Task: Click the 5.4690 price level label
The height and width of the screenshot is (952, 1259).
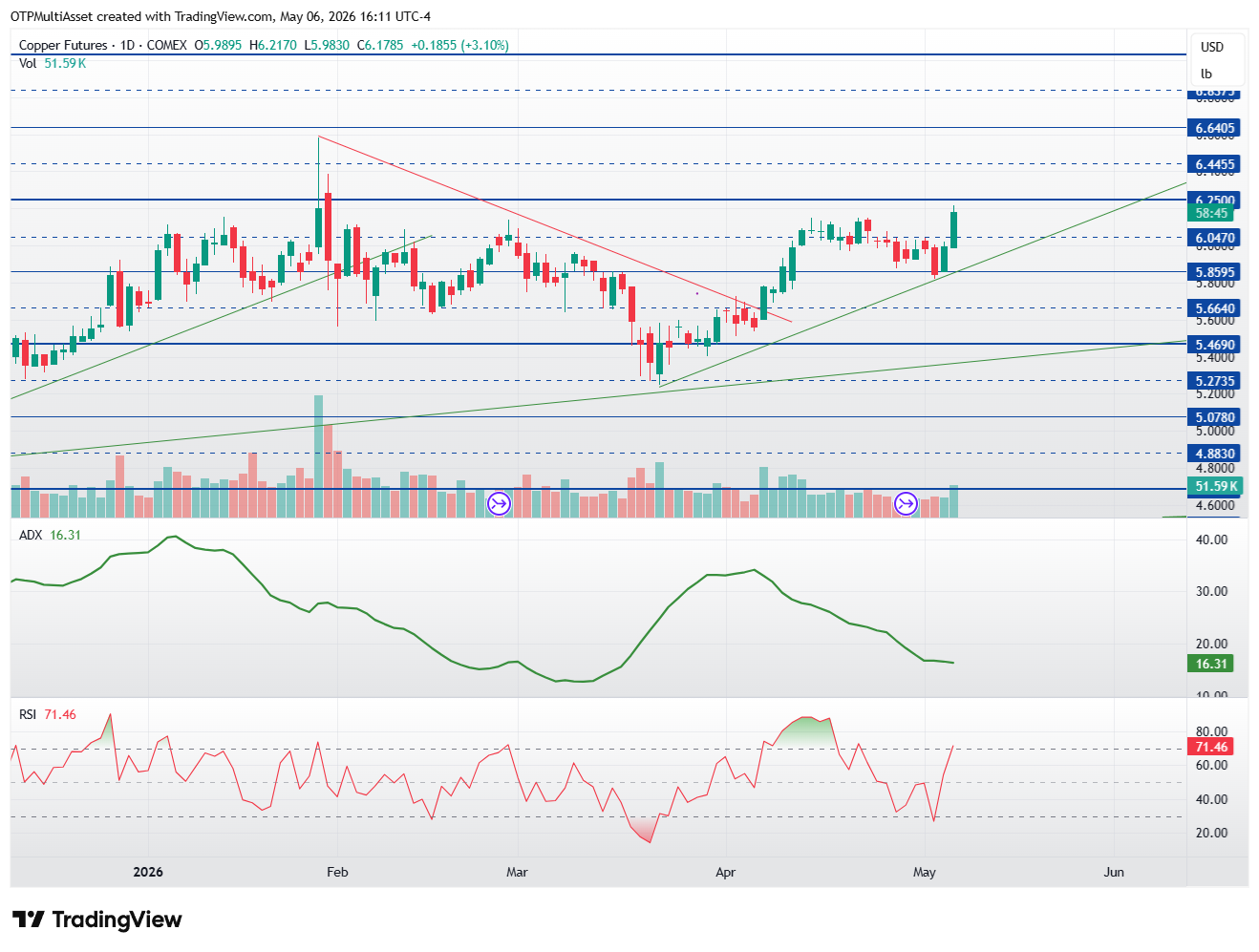Action: coord(1214,345)
